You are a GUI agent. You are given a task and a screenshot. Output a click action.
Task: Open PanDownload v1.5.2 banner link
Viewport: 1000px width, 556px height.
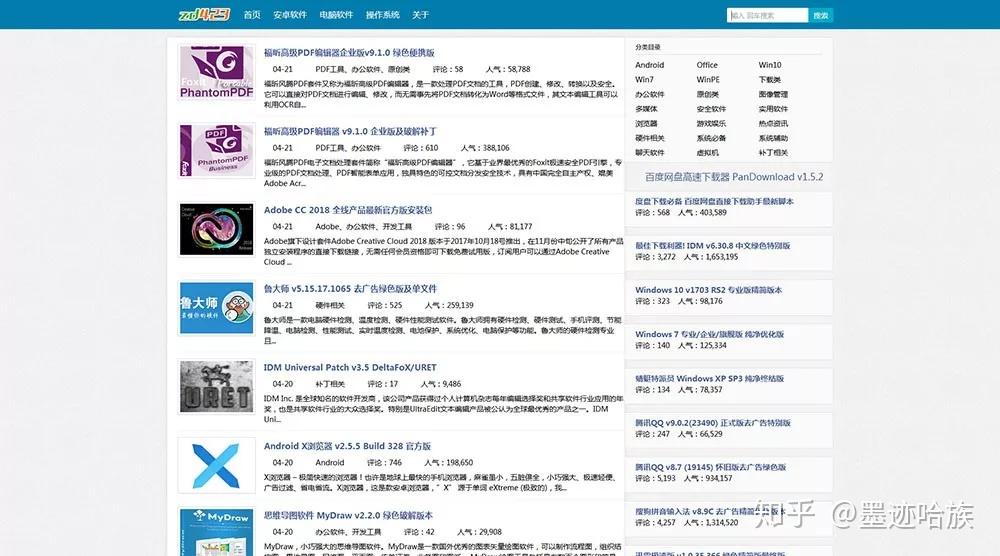pyautogui.click(x=734, y=177)
